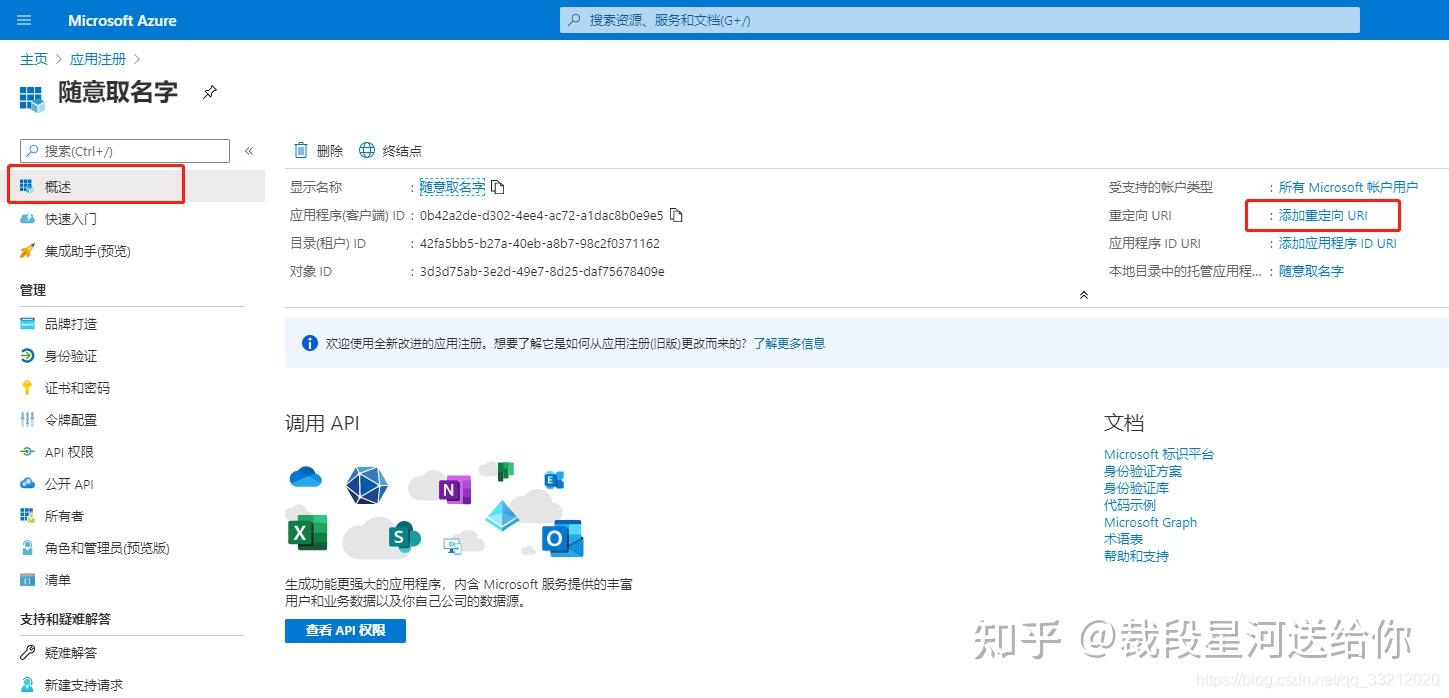Open the Azure portal hamburger menu
Image resolution: width=1449 pixels, height=698 pixels.
pyautogui.click(x=24, y=19)
